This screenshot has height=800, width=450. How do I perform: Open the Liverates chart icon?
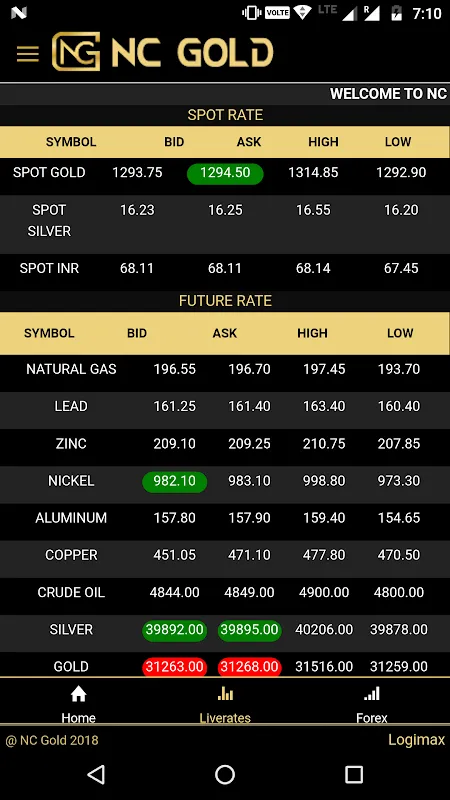(x=225, y=693)
